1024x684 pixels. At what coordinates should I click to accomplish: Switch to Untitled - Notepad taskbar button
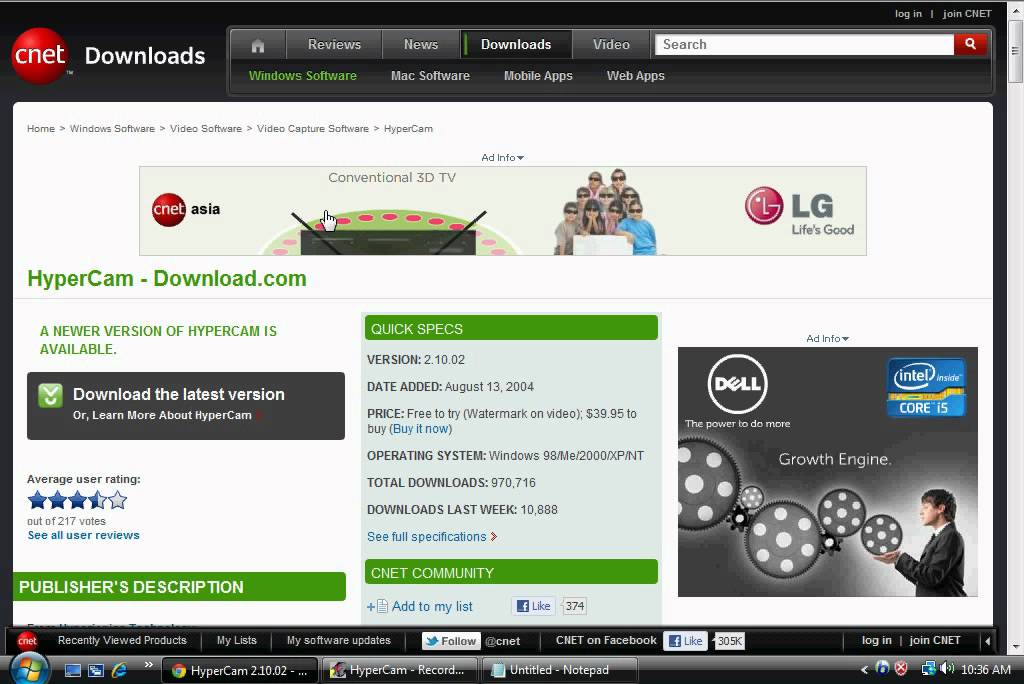[559, 670]
